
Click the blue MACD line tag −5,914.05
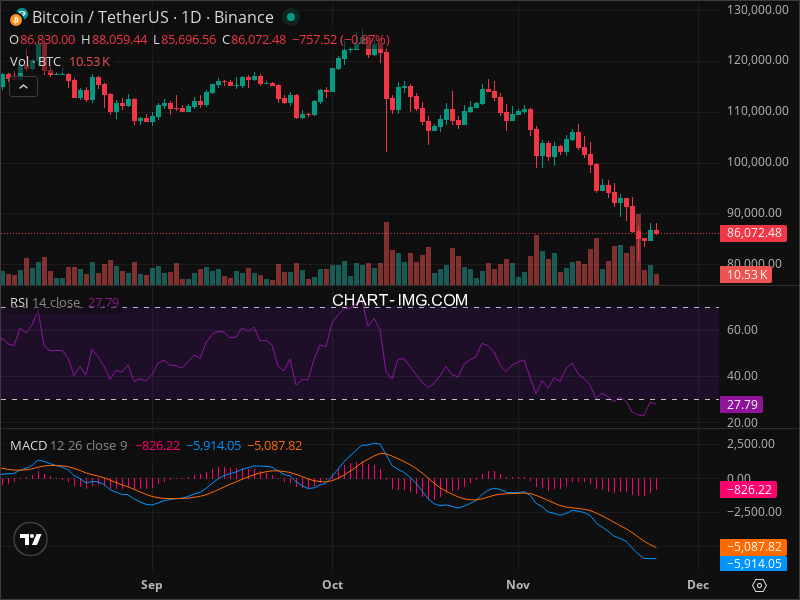tap(753, 563)
